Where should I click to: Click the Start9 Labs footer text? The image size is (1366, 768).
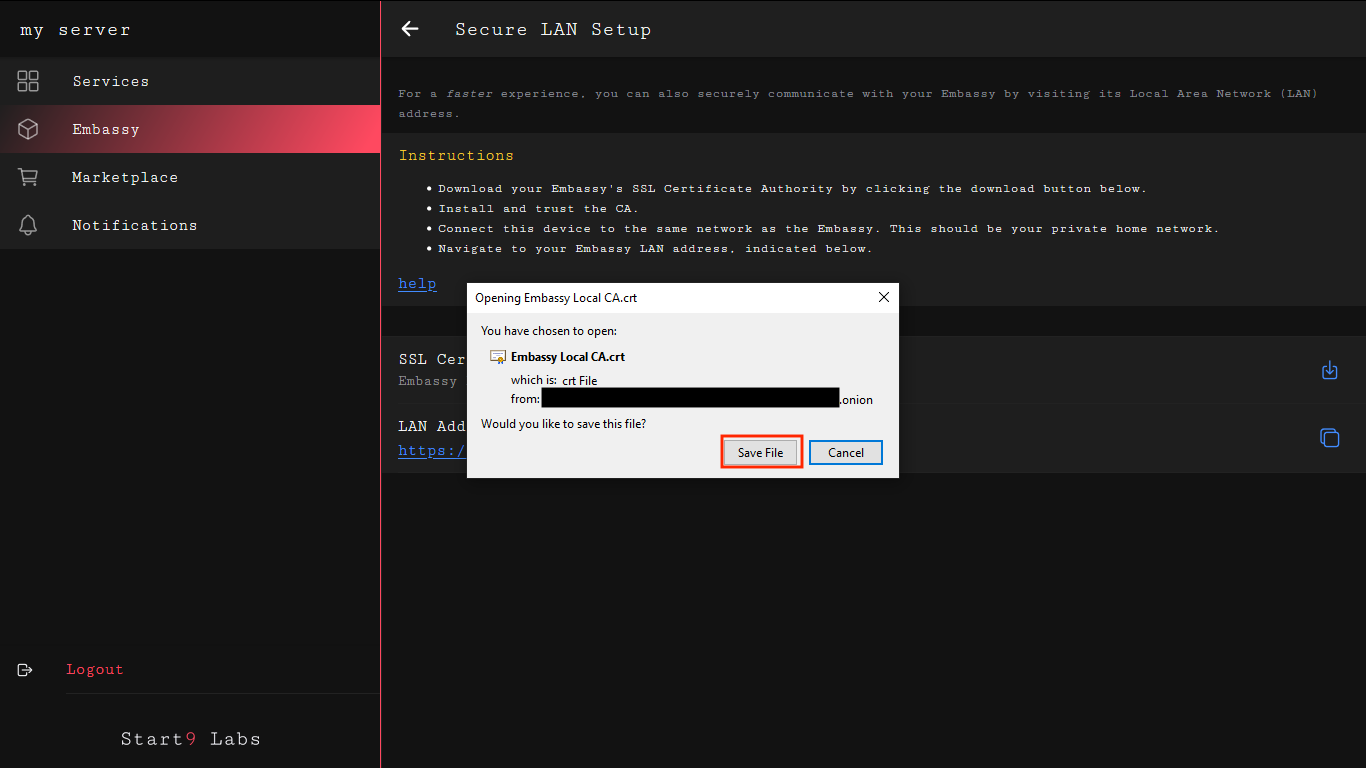(x=190, y=739)
